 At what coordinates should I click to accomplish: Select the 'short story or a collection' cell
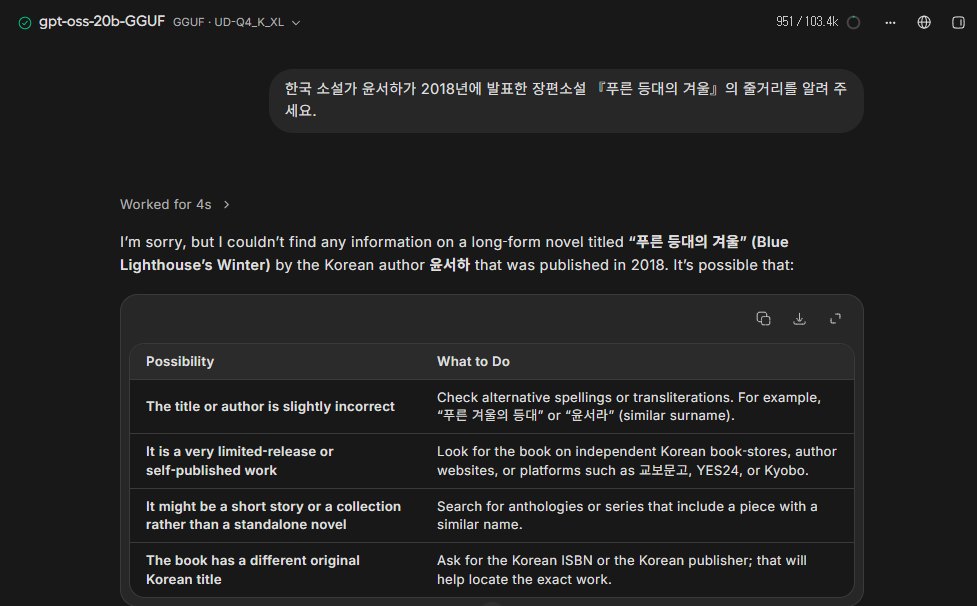[x=275, y=516]
